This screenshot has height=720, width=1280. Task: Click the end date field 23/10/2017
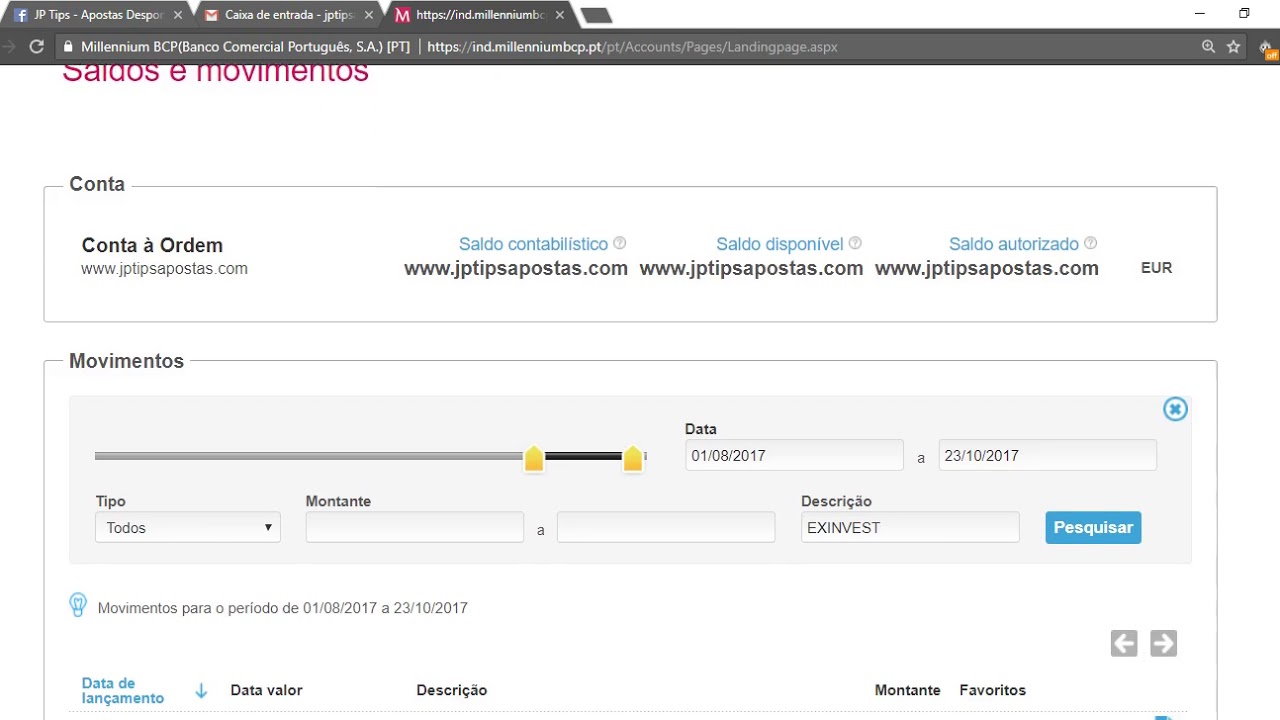1047,455
